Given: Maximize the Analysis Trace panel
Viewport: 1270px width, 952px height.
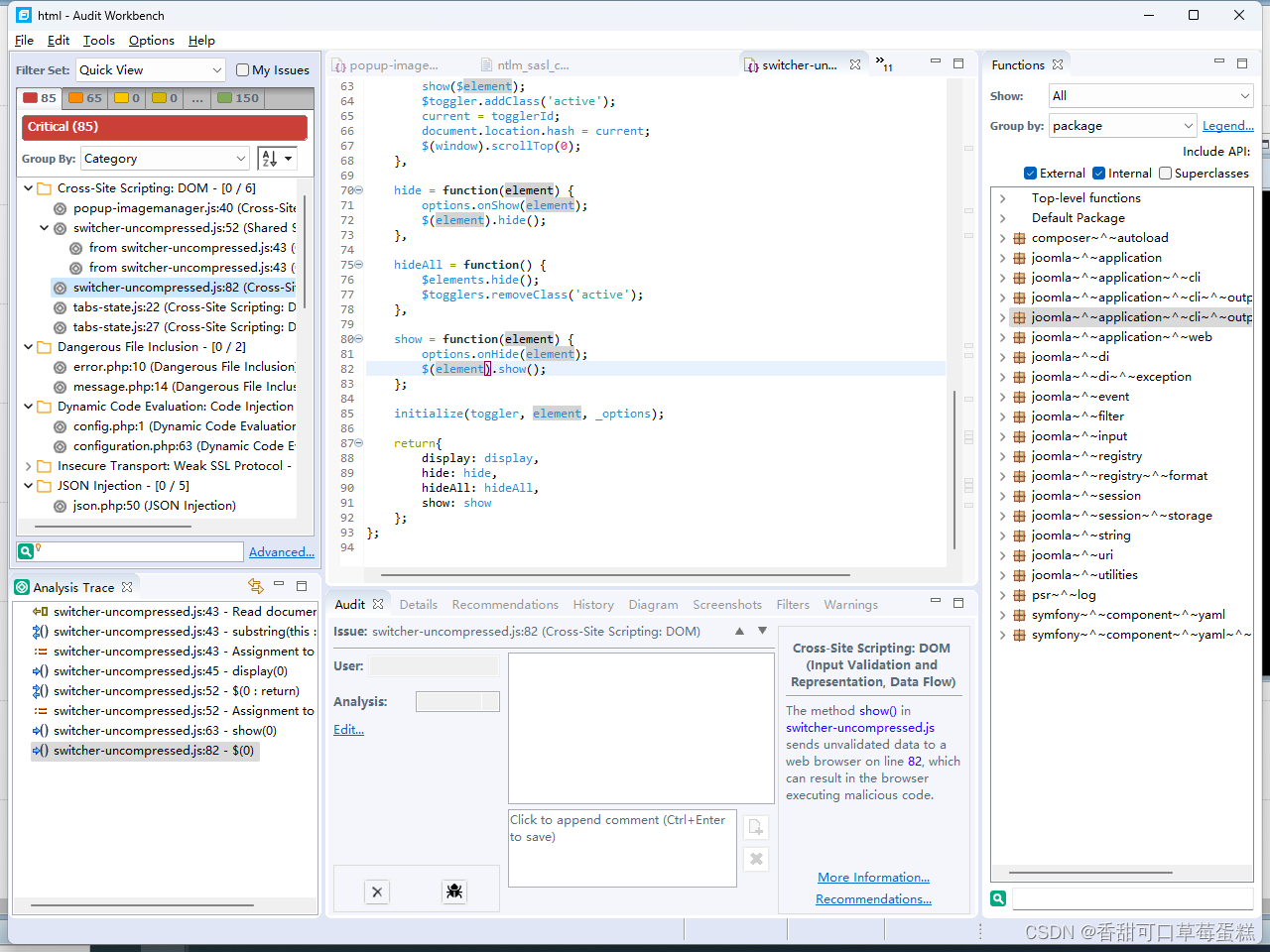Looking at the screenshot, I should tap(302, 586).
